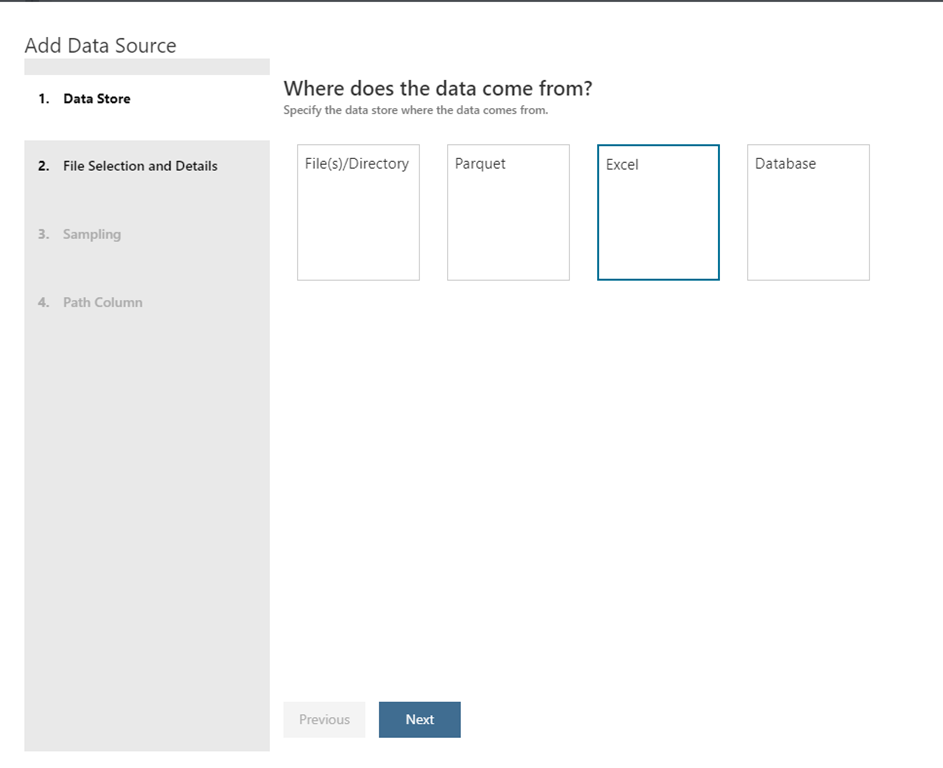Image resolution: width=943 pixels, height=768 pixels.
Task: Select the highlighted Excel tile
Action: pos(659,212)
